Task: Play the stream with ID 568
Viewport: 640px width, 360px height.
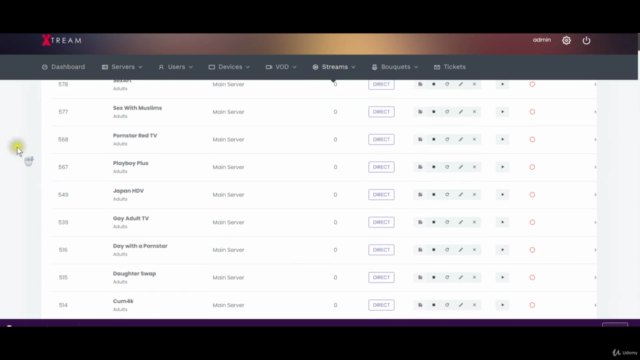Action: (502, 140)
